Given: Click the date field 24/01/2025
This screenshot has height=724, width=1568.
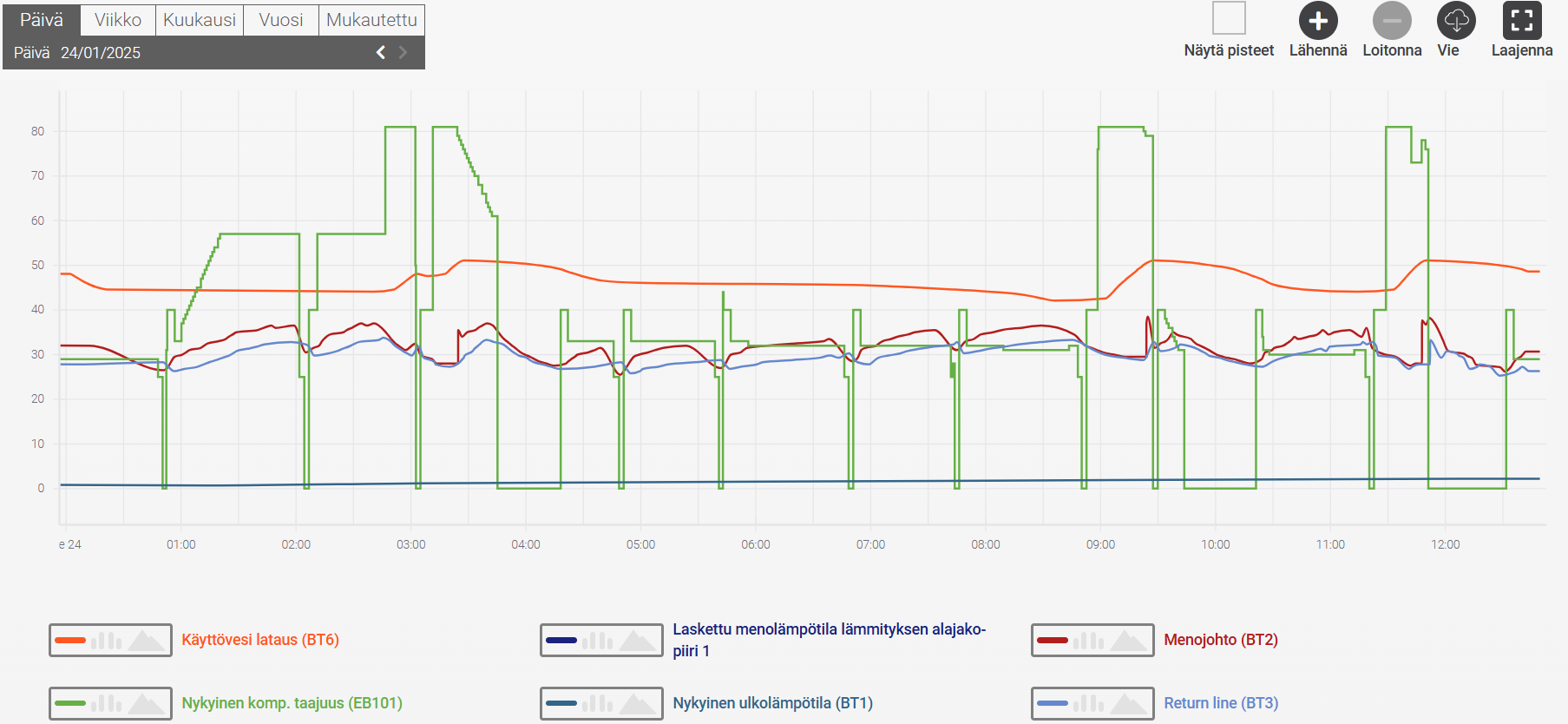Looking at the screenshot, I should 101,53.
